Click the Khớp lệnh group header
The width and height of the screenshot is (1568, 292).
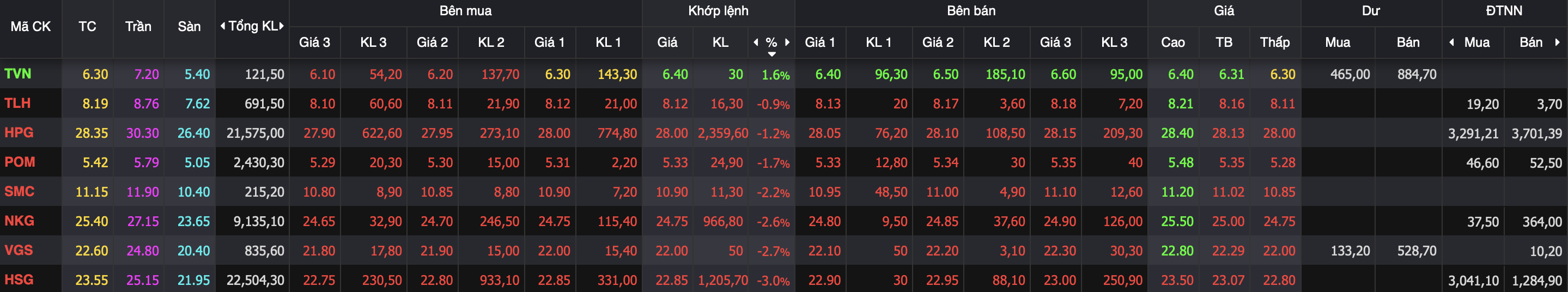tap(718, 11)
